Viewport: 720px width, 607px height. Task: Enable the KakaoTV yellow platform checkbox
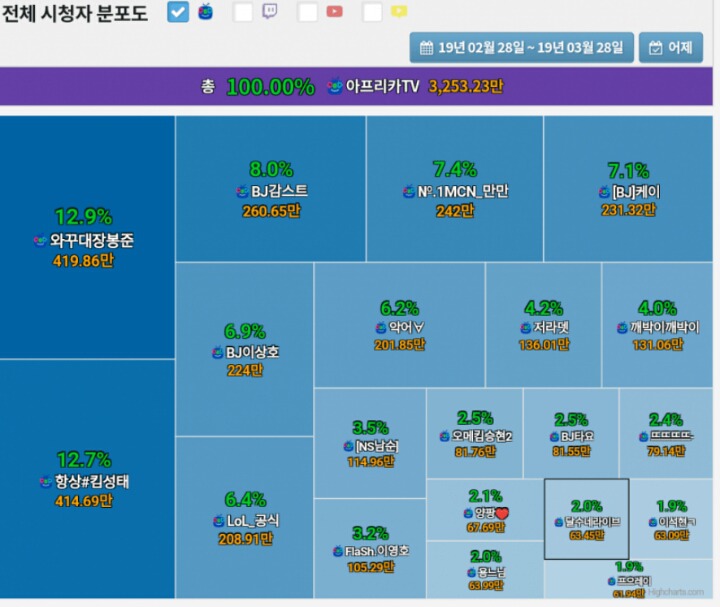point(372,12)
